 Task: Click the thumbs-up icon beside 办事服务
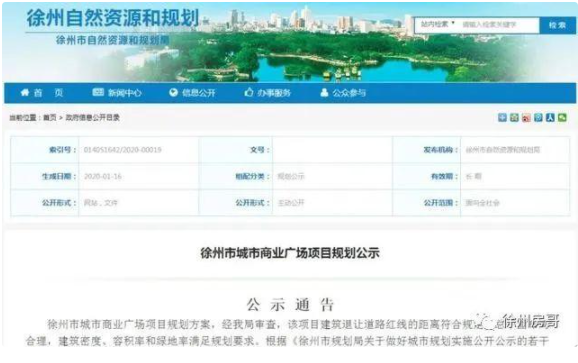tap(249, 92)
